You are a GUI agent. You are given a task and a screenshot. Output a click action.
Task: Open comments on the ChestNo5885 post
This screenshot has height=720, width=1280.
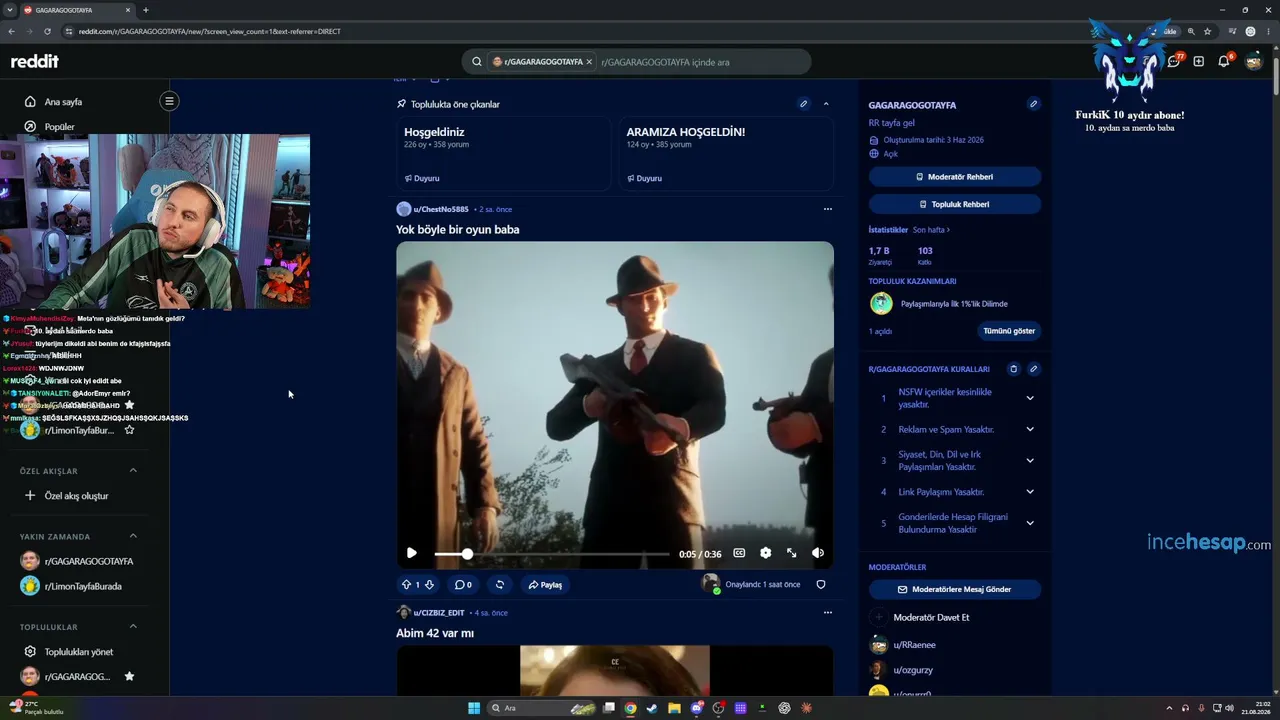463,584
